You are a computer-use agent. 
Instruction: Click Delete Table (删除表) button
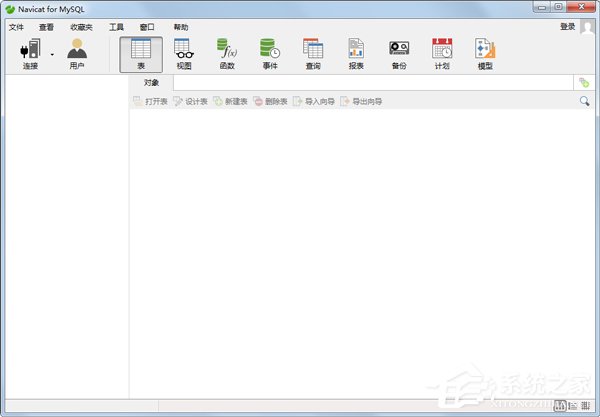click(270, 101)
